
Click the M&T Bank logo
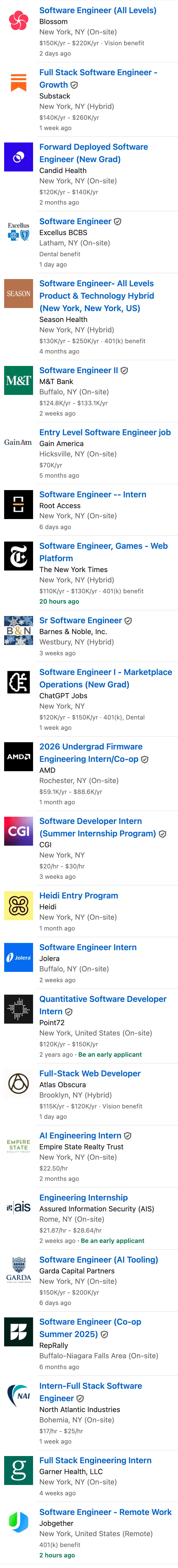[x=18, y=380]
